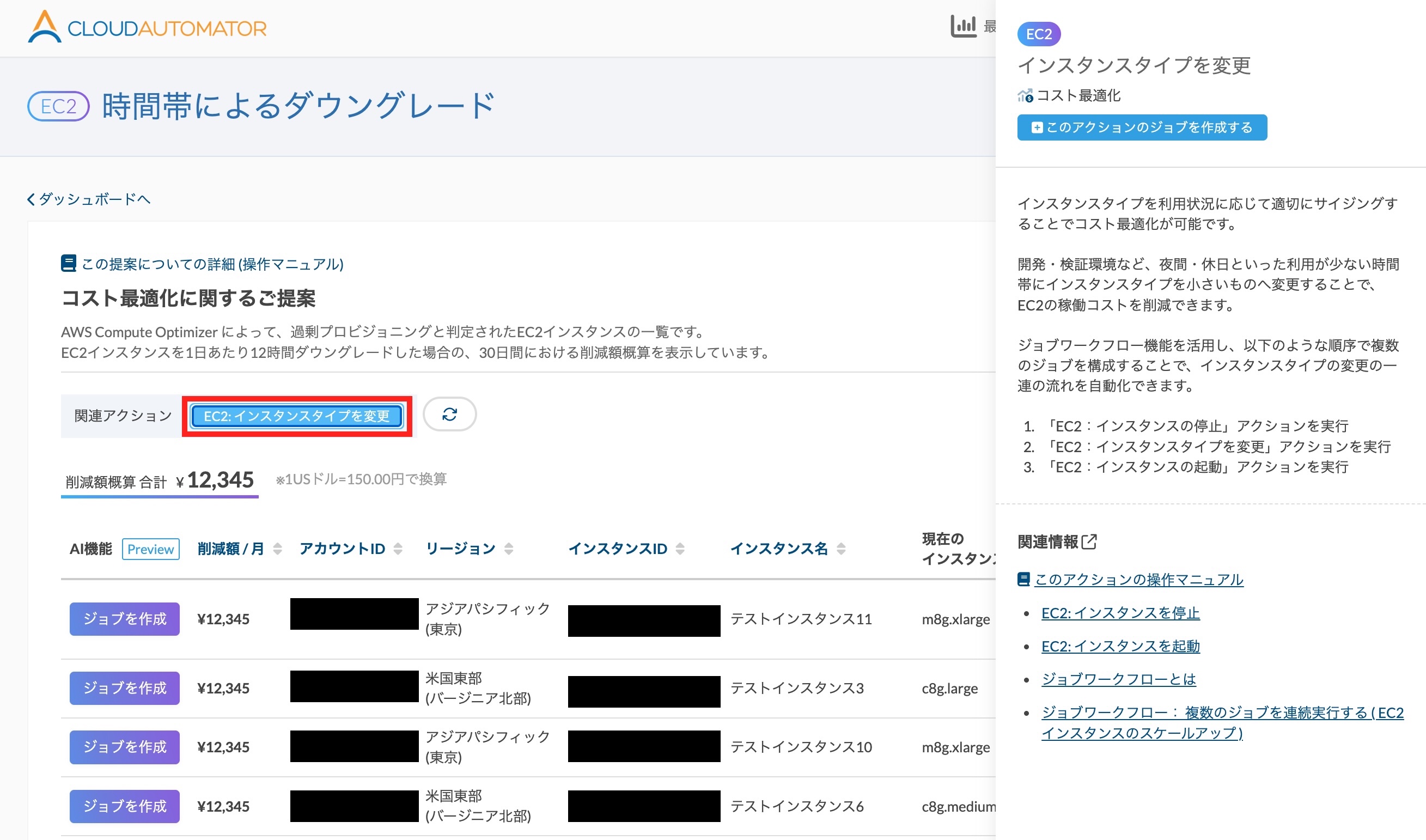This screenshot has height=840, width=1426.
Task: Click 現在のインスタンス column header
Action: click(959, 549)
